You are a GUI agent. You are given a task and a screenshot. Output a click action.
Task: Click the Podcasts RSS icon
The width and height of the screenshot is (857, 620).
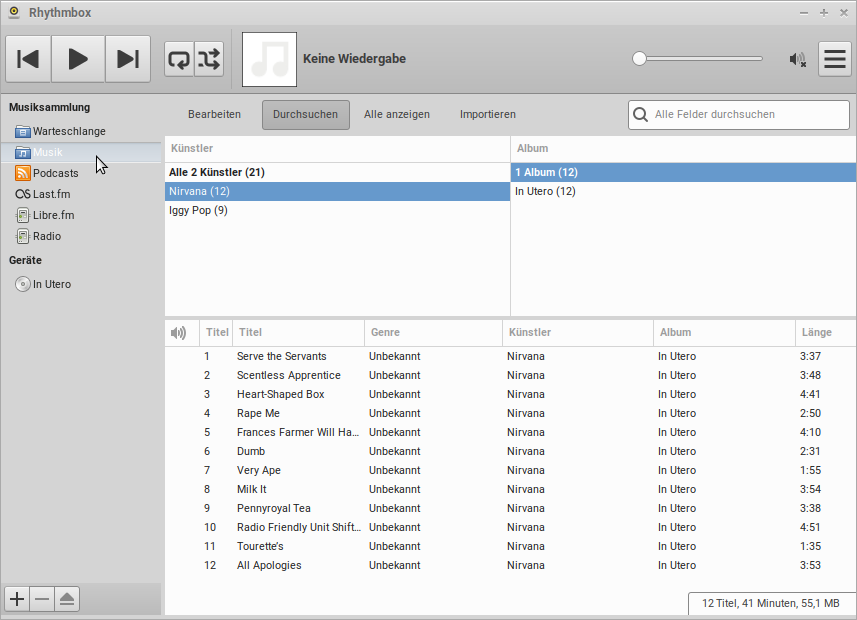(22, 173)
